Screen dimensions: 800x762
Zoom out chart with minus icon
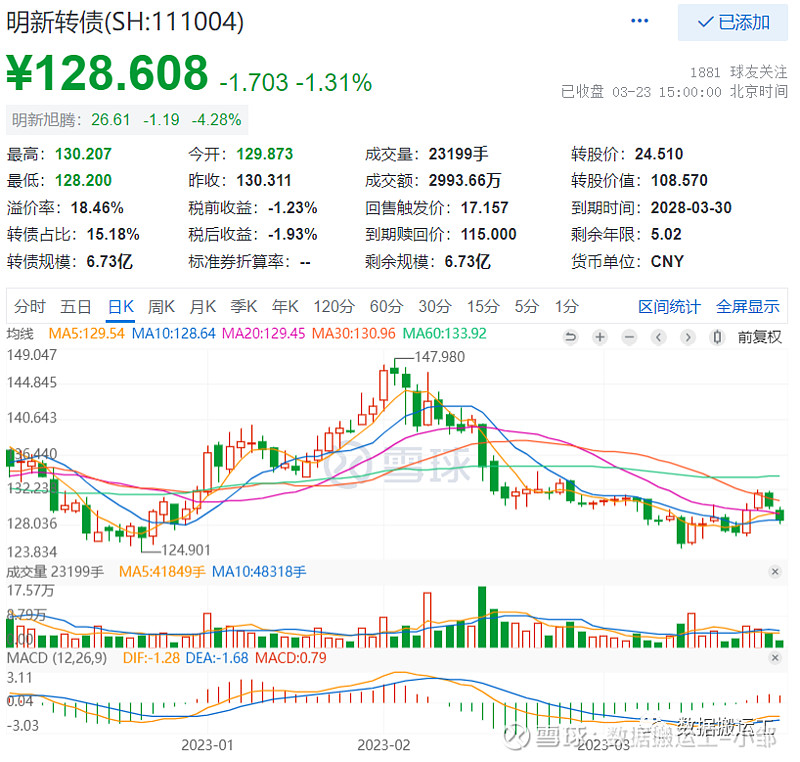click(630, 337)
